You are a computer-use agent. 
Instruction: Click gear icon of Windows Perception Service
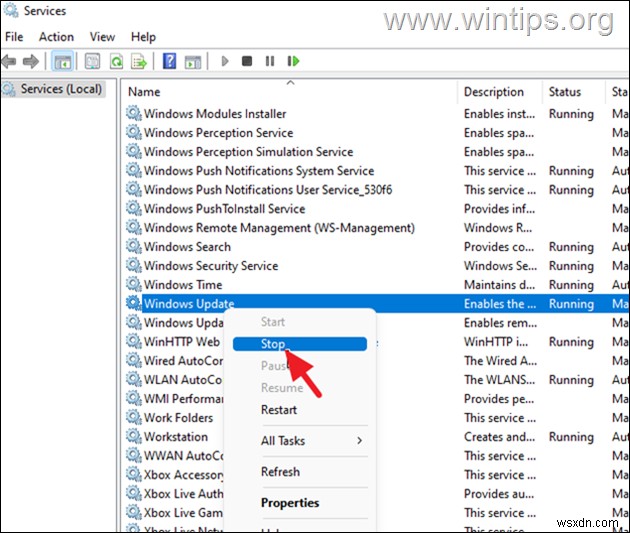133,132
